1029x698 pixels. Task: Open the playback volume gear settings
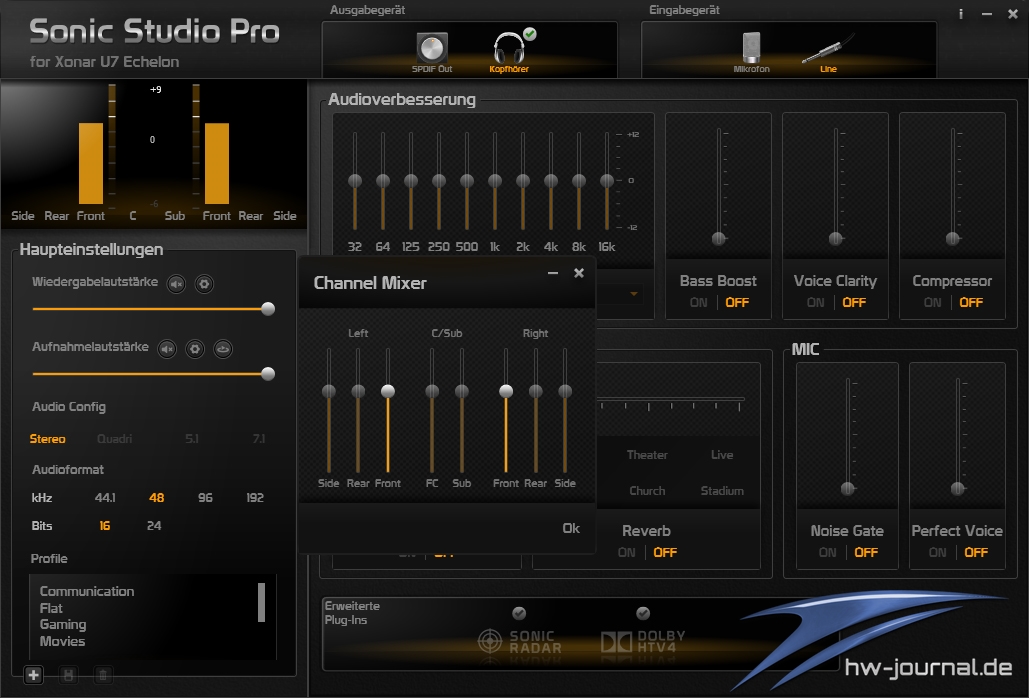coord(203,284)
